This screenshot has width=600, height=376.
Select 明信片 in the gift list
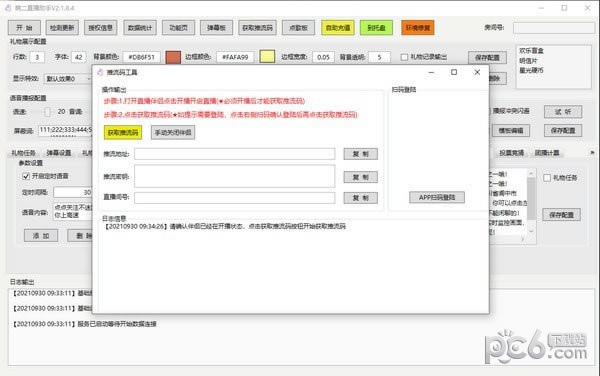click(528, 60)
